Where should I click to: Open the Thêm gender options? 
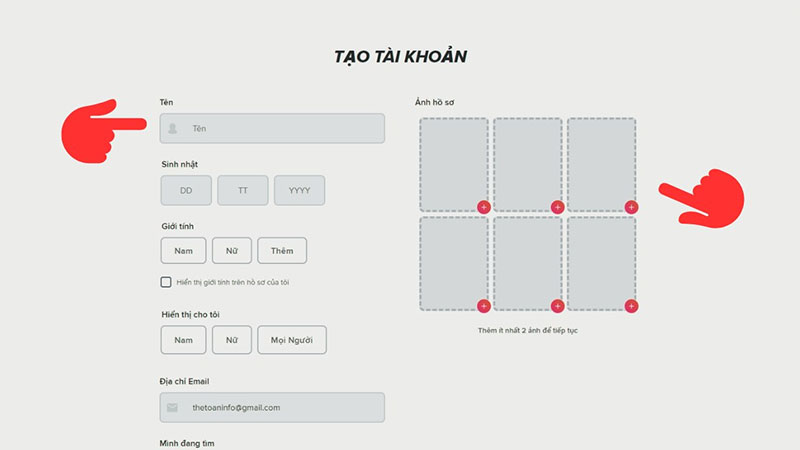[282, 251]
